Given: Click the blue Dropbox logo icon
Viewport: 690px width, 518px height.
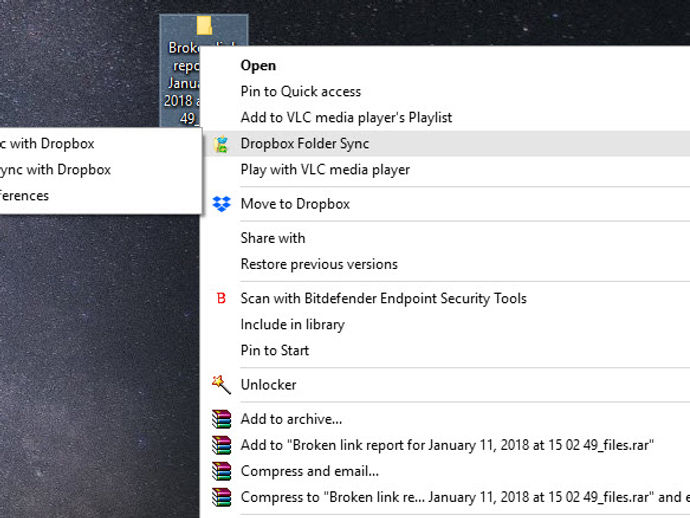Looking at the screenshot, I should tap(221, 204).
